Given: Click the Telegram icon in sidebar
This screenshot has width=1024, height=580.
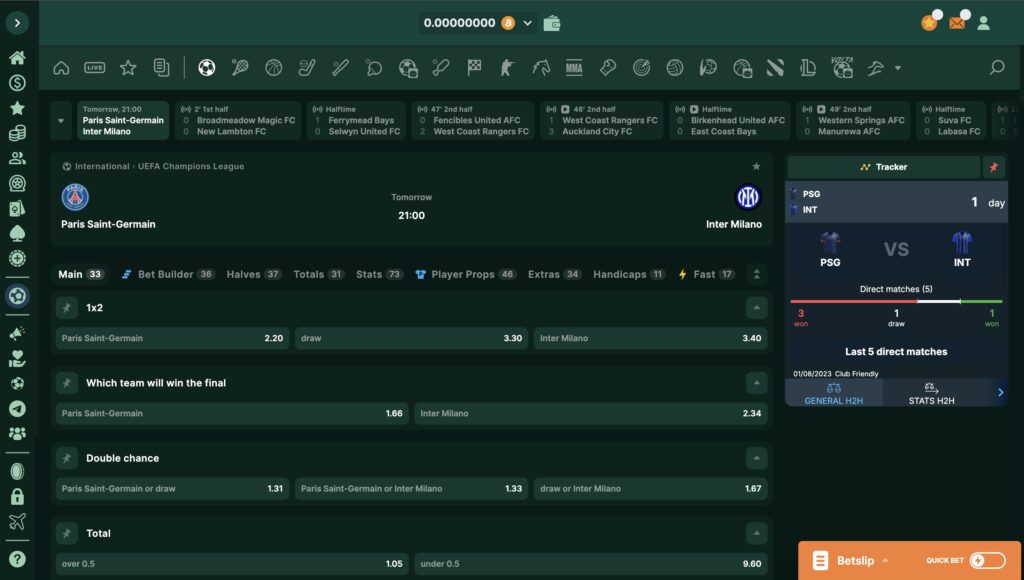Looking at the screenshot, I should [18, 408].
